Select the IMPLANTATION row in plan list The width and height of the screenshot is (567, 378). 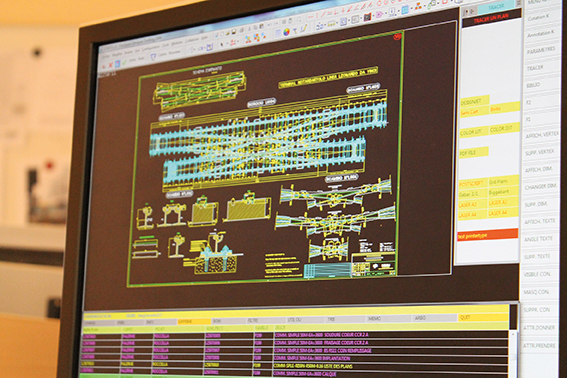pos(295,358)
